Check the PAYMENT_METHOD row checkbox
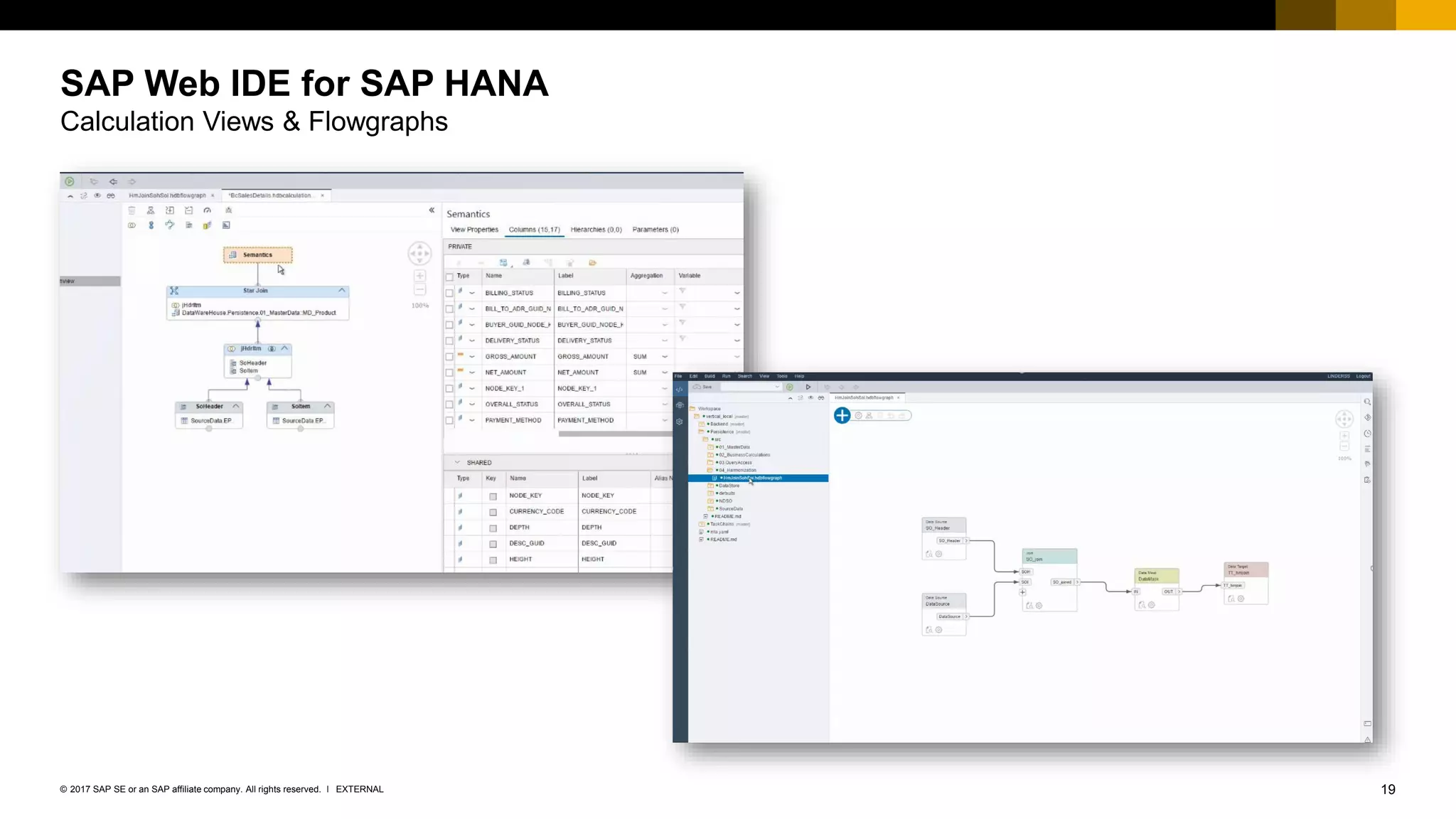1456x819 pixels. [x=449, y=420]
